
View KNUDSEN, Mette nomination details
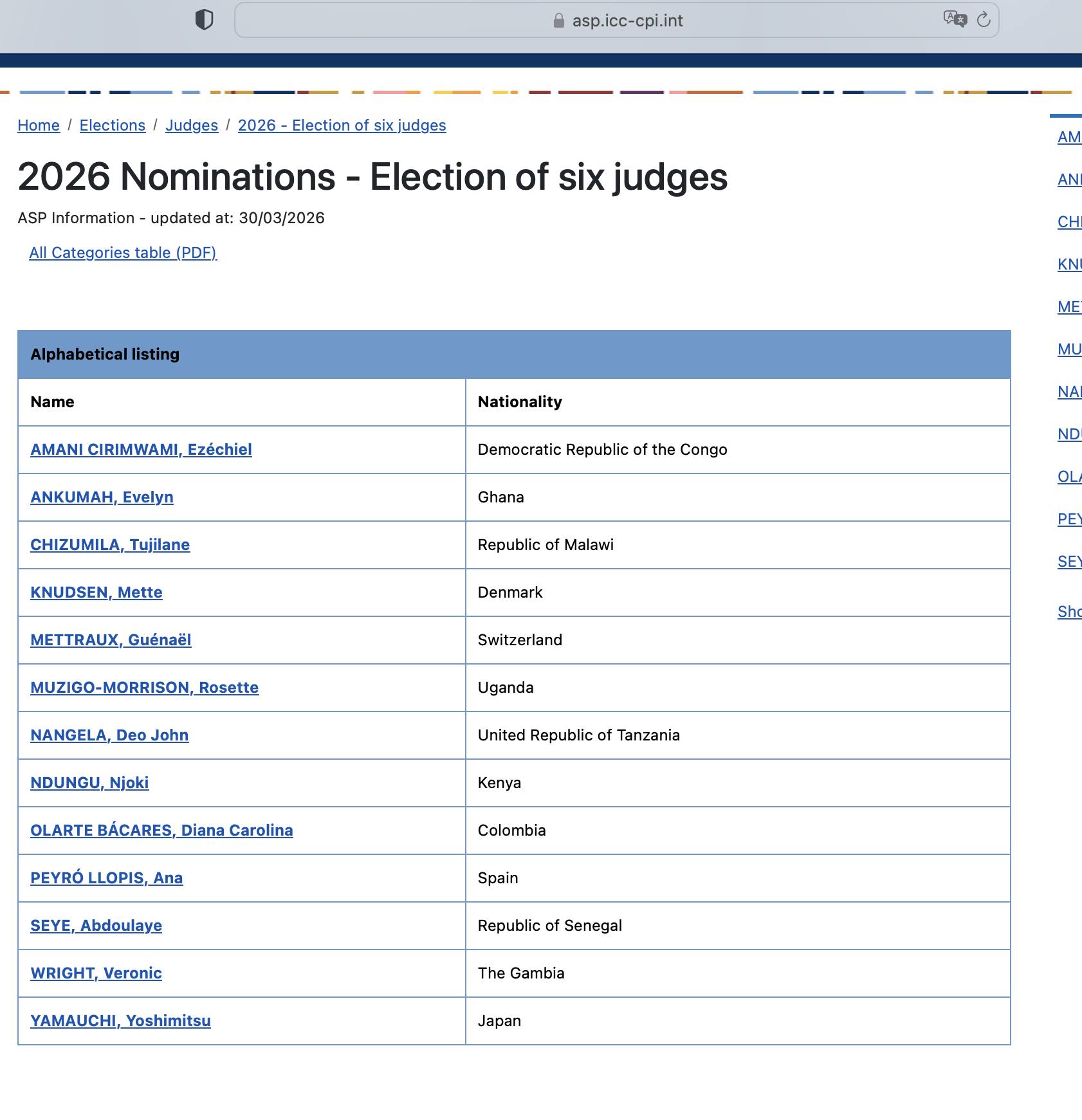[x=96, y=592]
